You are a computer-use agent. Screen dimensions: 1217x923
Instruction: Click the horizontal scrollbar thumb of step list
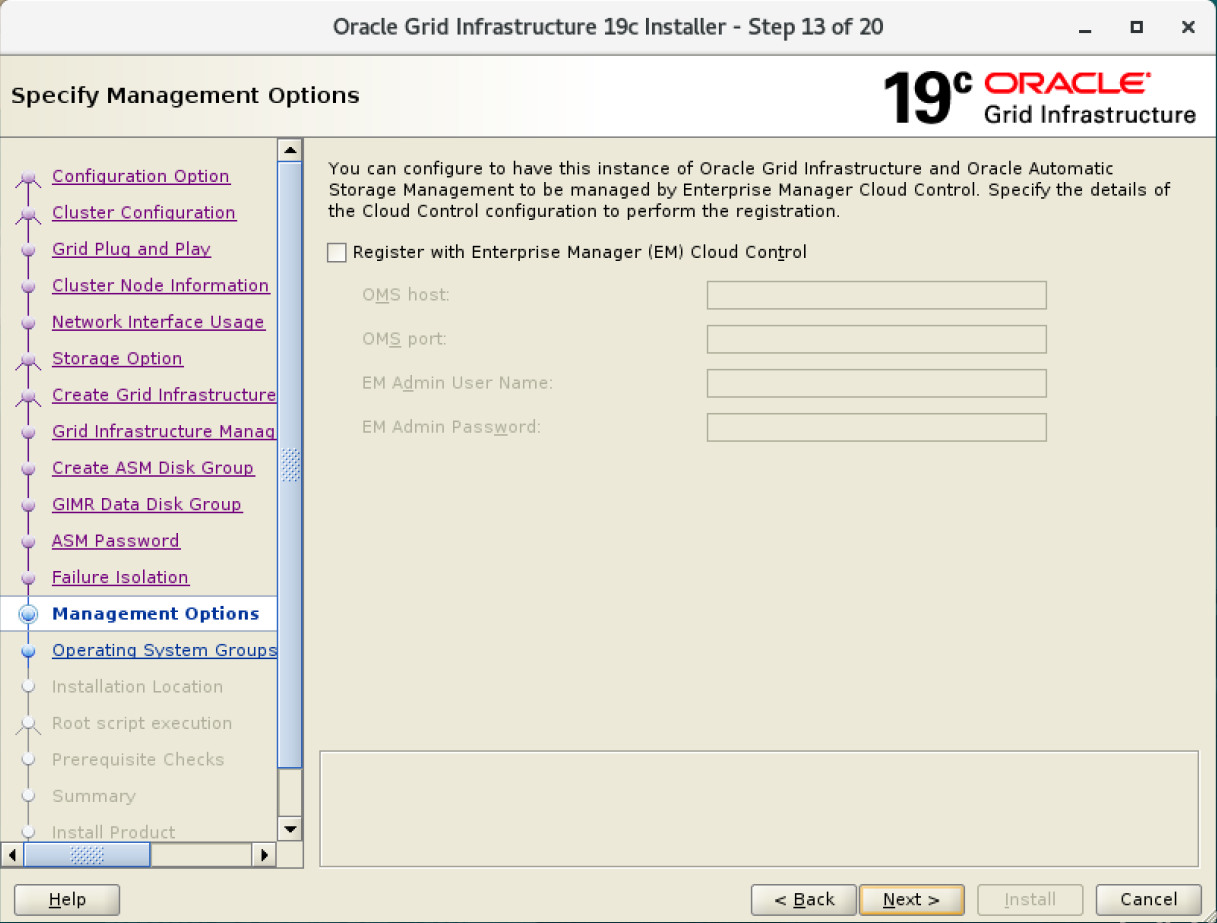[87, 855]
